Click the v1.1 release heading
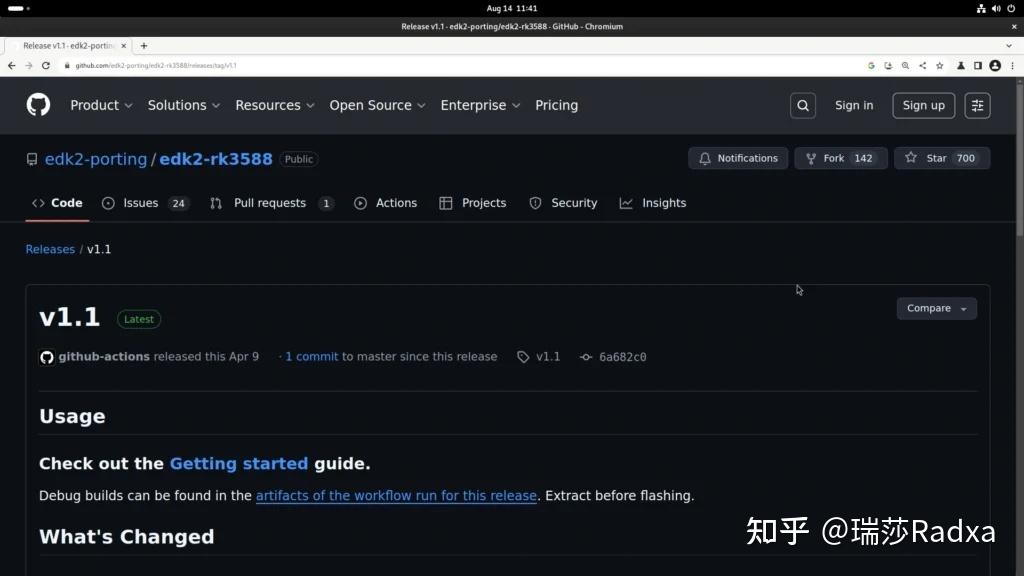The height and width of the screenshot is (576, 1024). click(69, 317)
